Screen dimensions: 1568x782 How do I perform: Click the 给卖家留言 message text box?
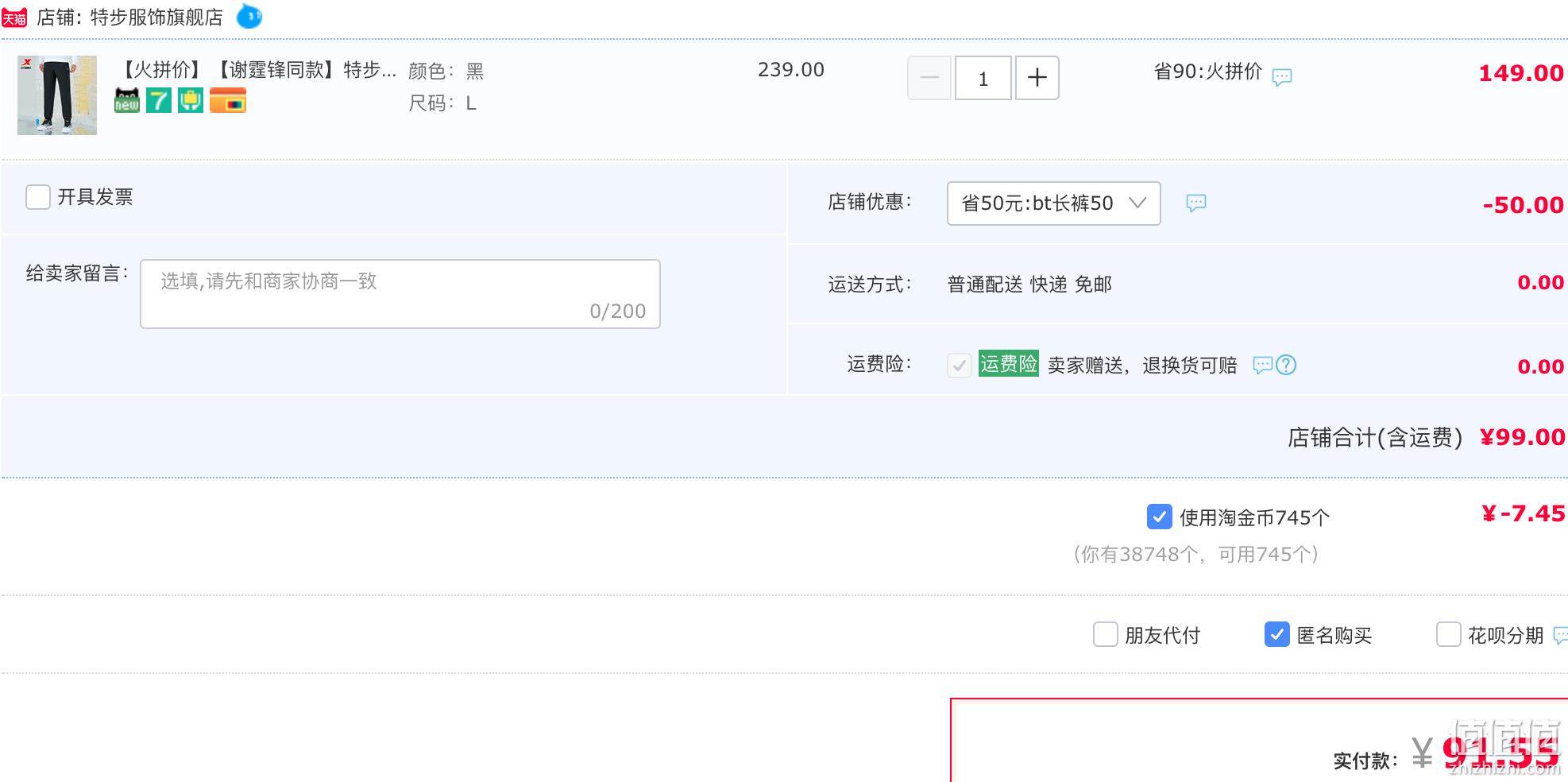(400, 294)
